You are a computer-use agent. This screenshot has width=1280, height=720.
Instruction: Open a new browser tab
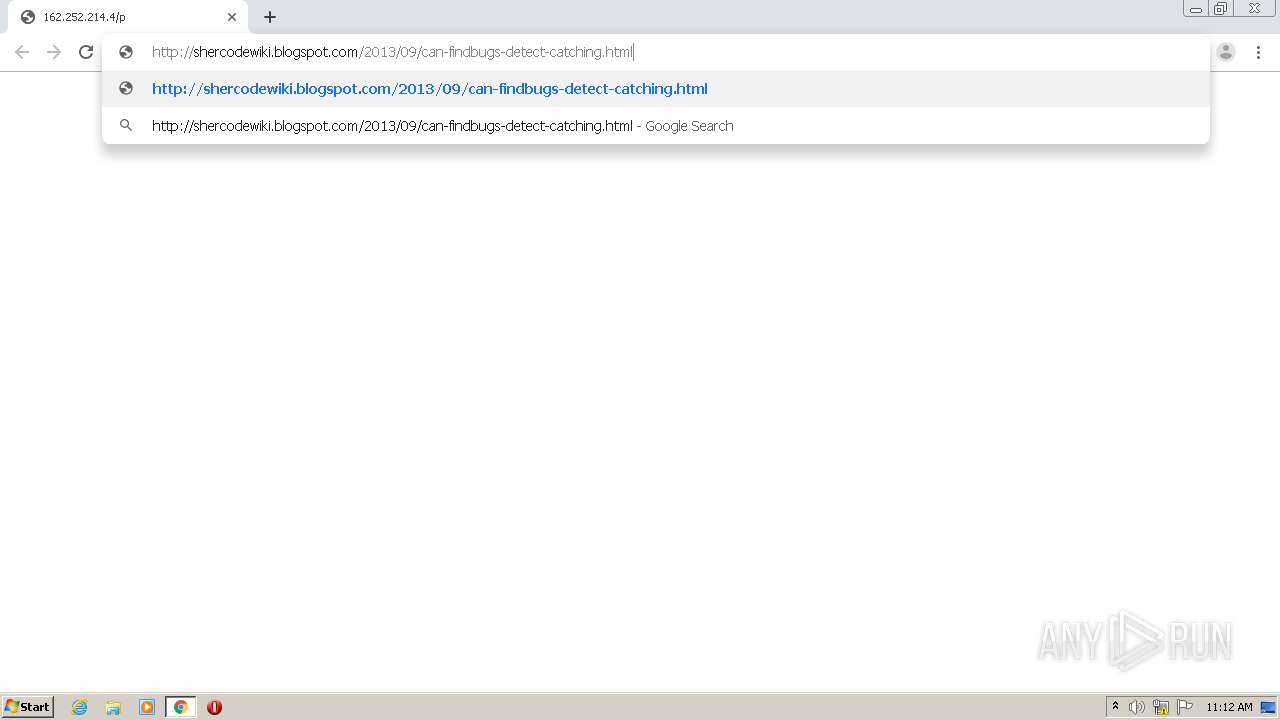270,17
